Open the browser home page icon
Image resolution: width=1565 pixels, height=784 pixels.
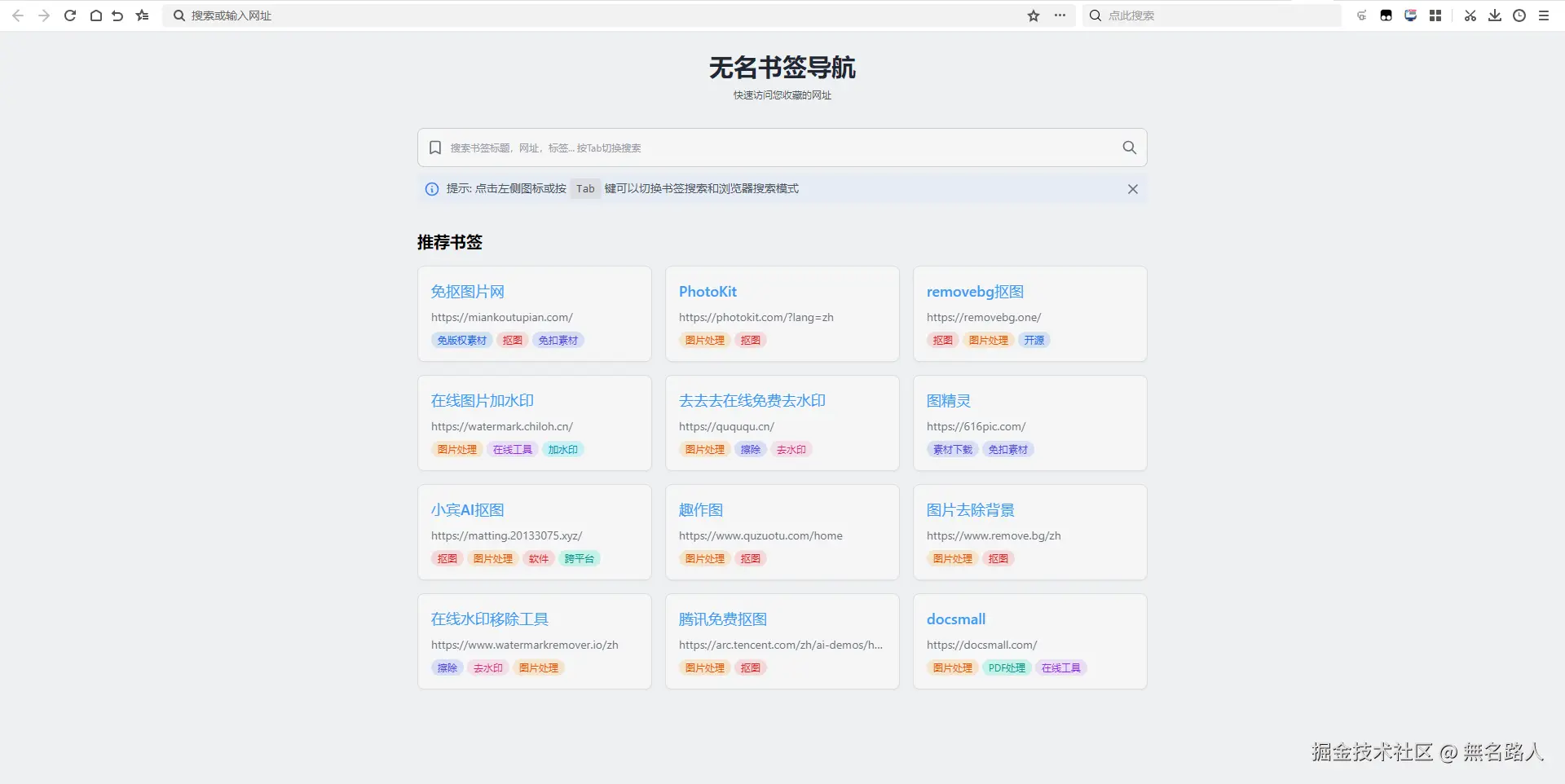click(95, 15)
